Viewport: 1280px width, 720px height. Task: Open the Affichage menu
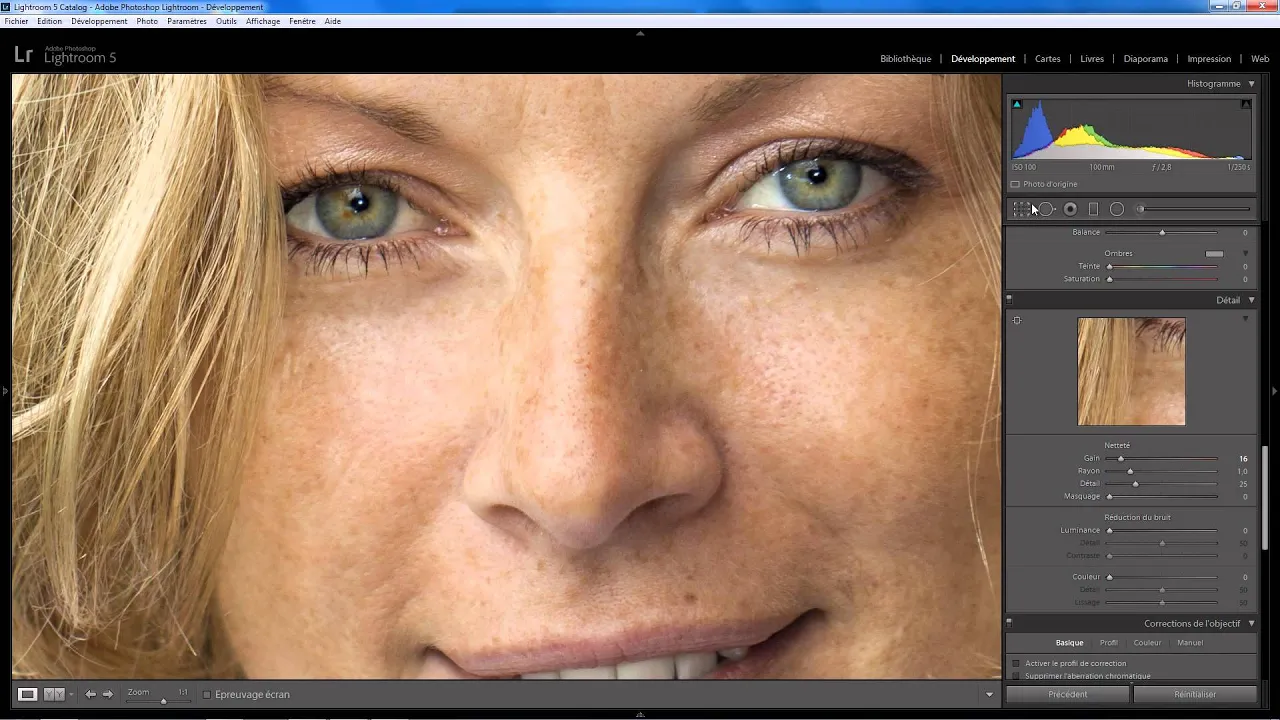[x=263, y=21]
